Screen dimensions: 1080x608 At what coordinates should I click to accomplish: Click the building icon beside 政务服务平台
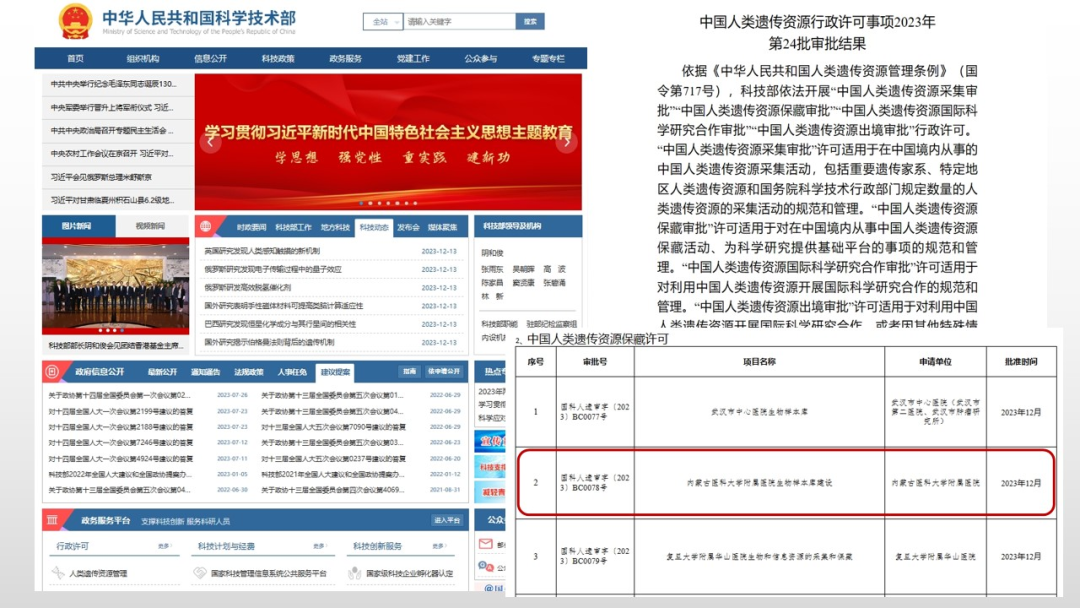tap(52, 521)
